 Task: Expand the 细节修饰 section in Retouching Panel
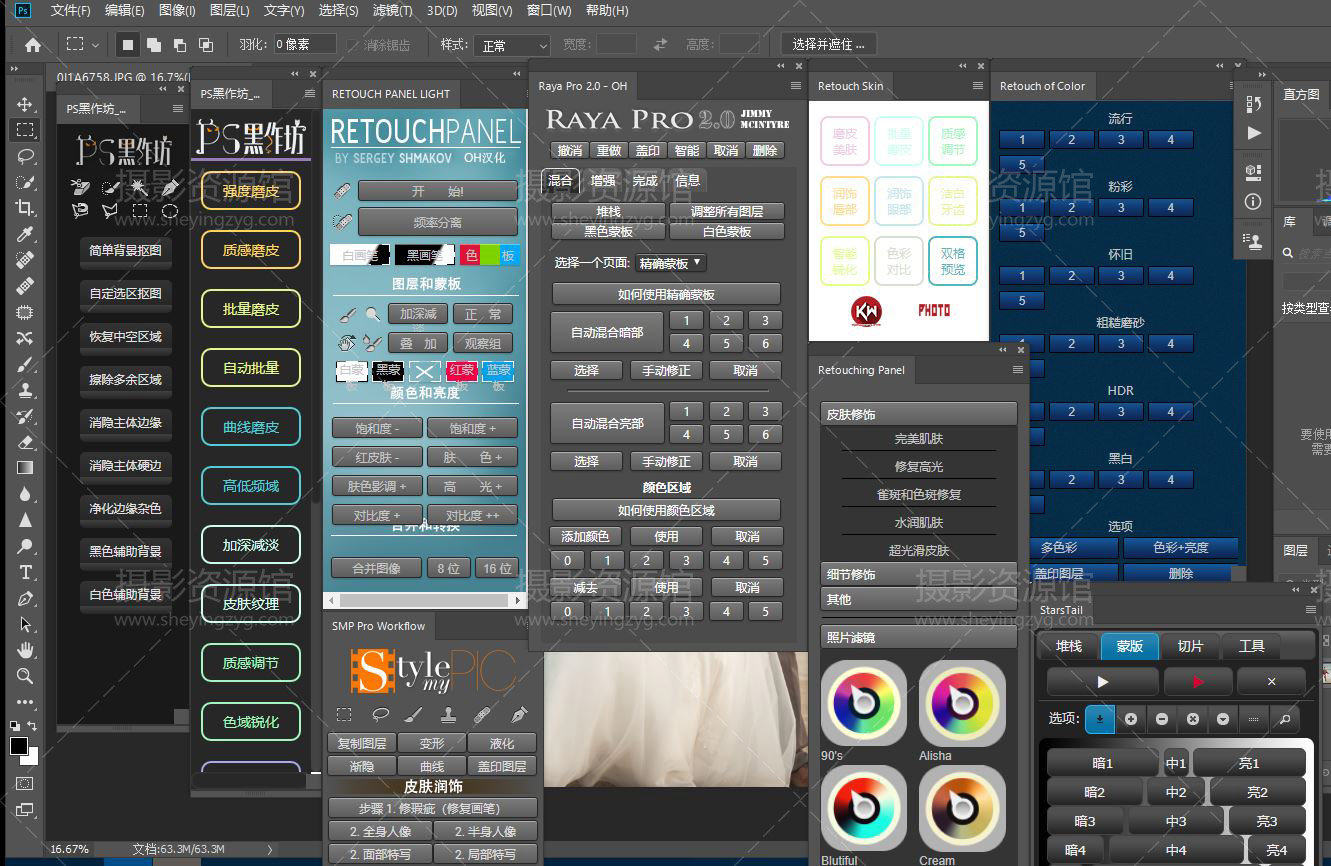click(x=918, y=574)
